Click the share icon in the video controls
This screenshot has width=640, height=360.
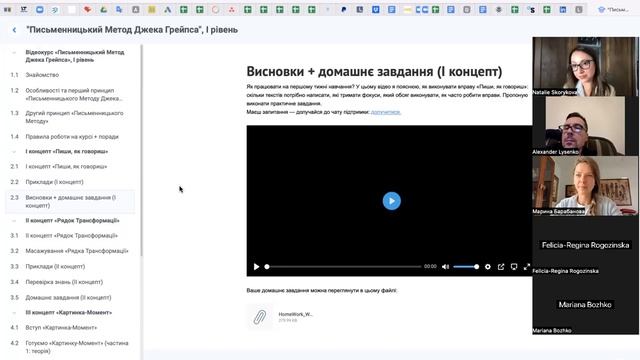[501, 267]
